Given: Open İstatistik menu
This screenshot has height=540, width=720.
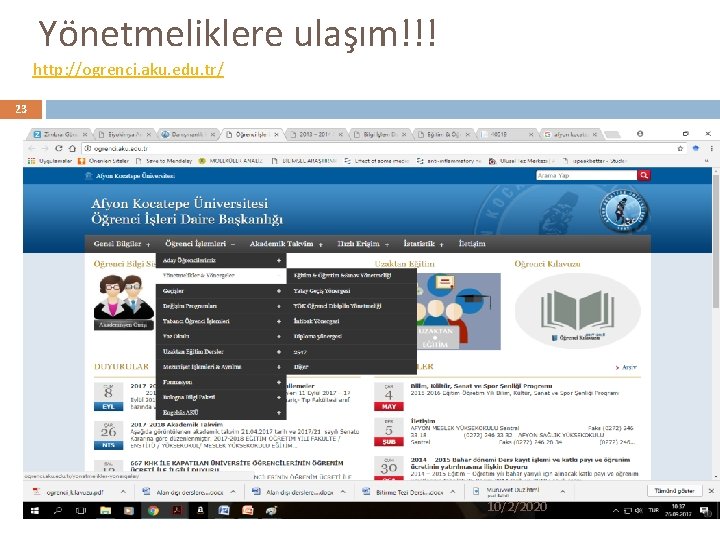Looking at the screenshot, I should [423, 244].
